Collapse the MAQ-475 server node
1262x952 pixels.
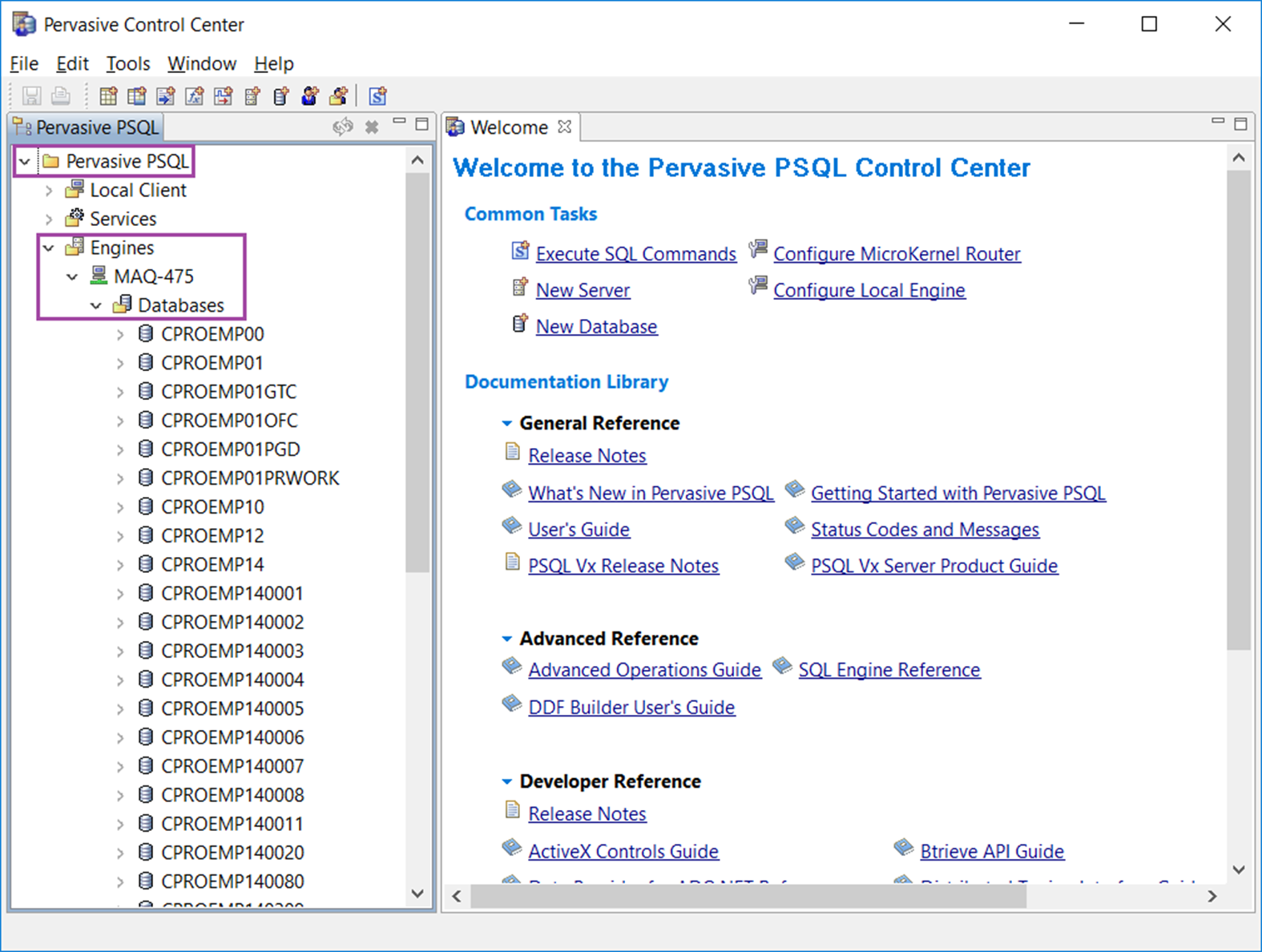72,276
